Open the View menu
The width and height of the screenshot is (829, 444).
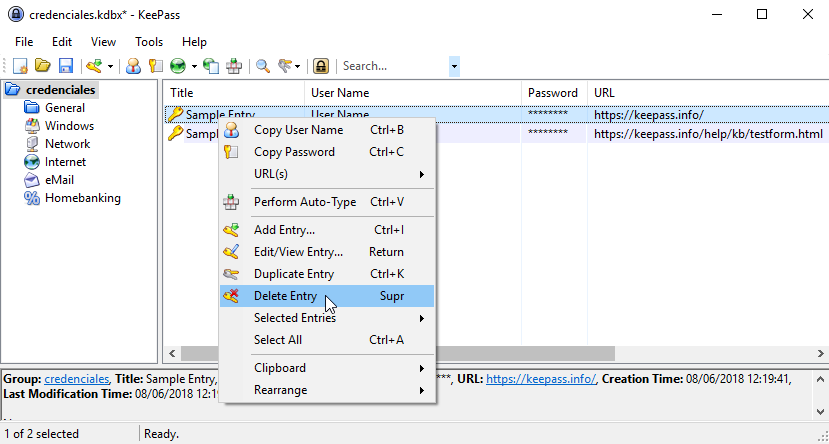click(x=103, y=42)
